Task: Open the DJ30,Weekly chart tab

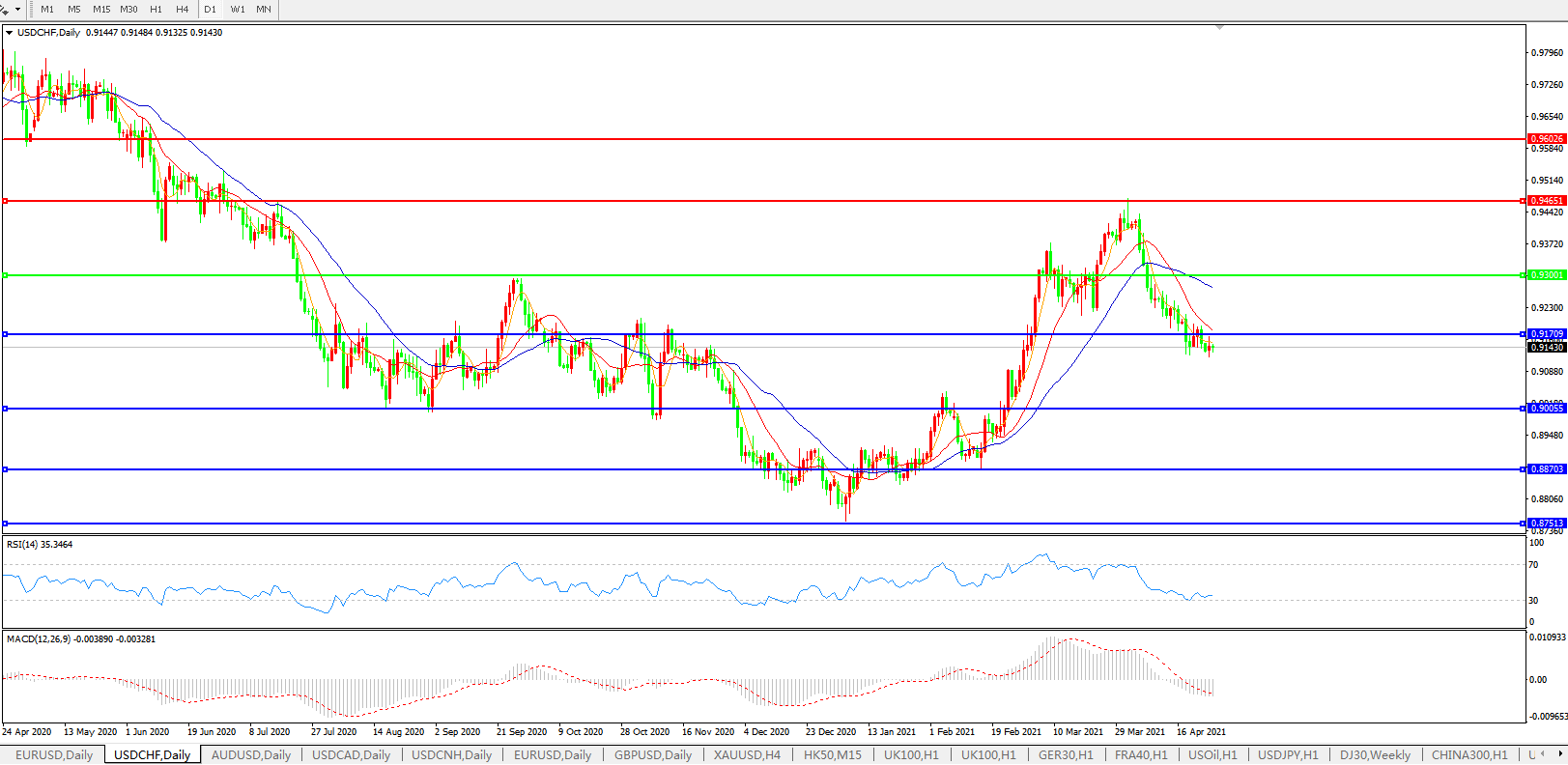Action: [1375, 754]
